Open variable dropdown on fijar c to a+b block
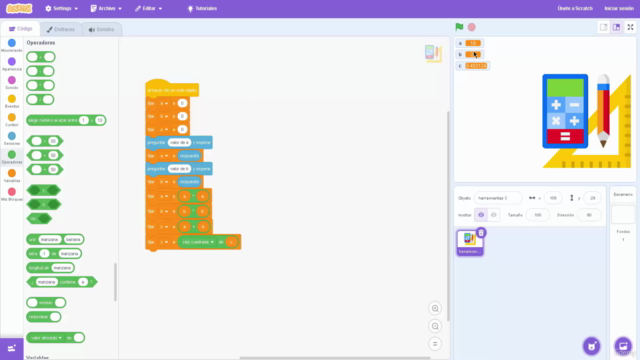The width and height of the screenshot is (640, 360). [164, 227]
